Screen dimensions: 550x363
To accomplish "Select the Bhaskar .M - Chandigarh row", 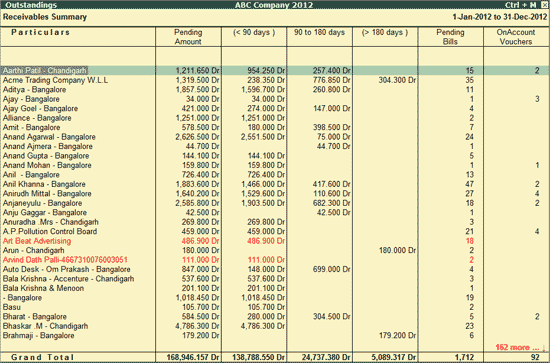I will (x=275, y=326).
